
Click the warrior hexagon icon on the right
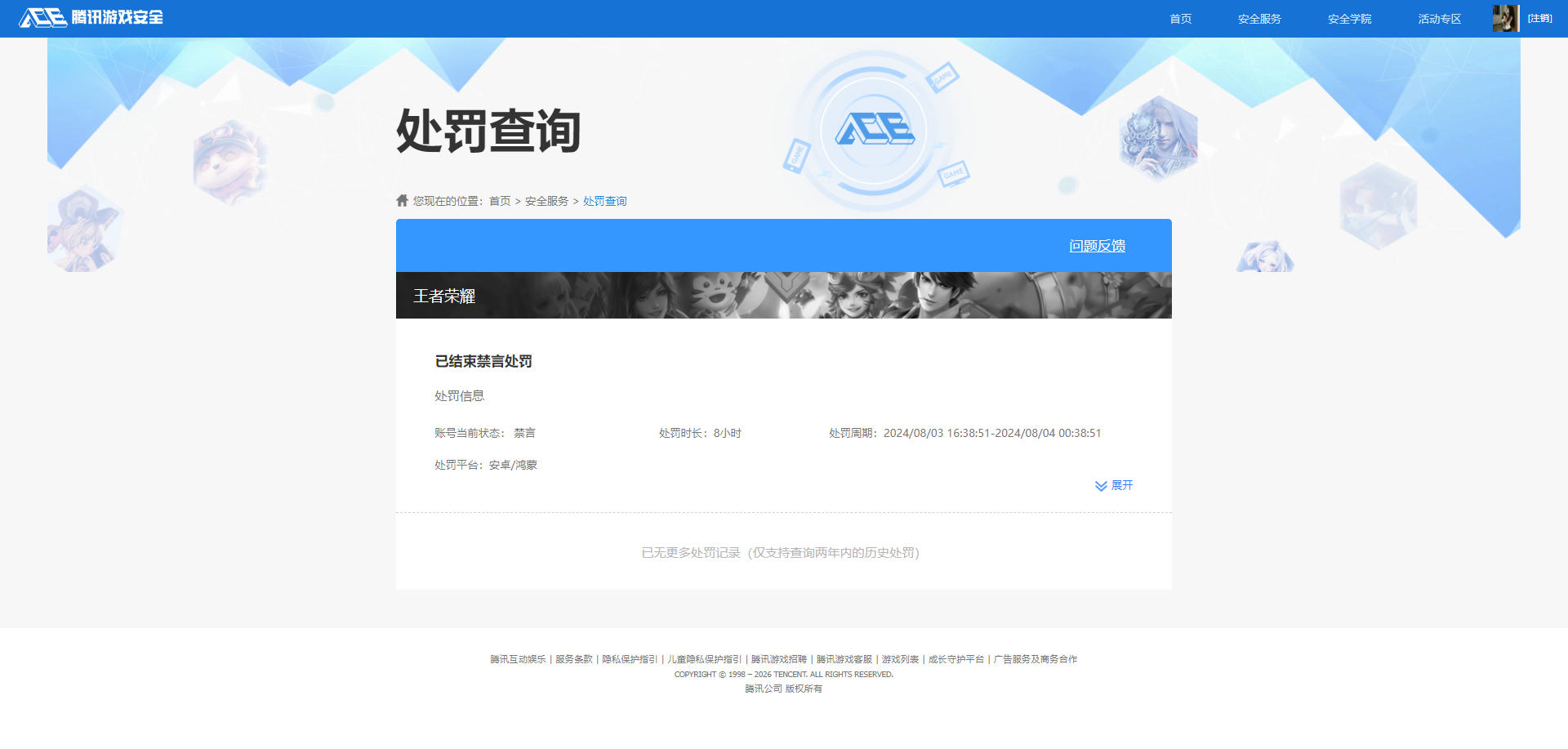tap(1156, 136)
